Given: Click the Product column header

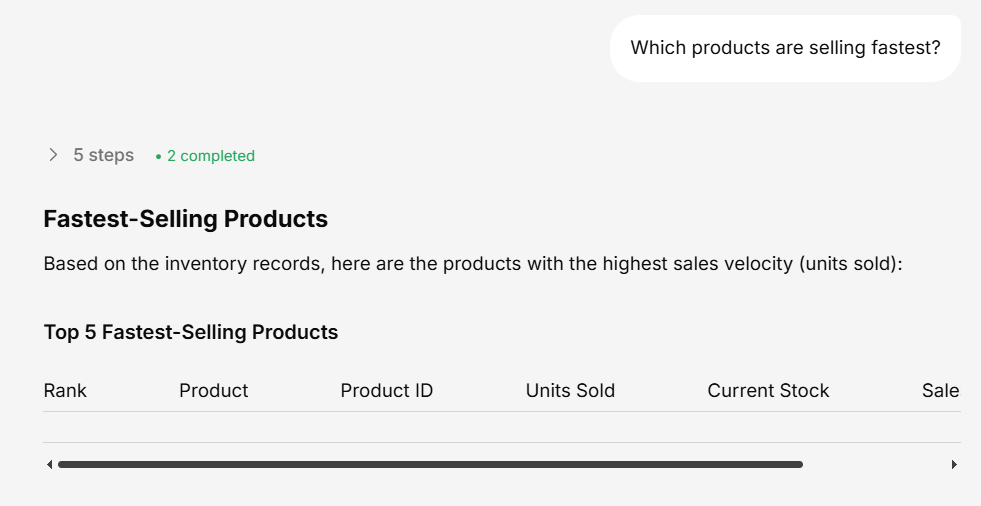Looking at the screenshot, I should point(213,391).
